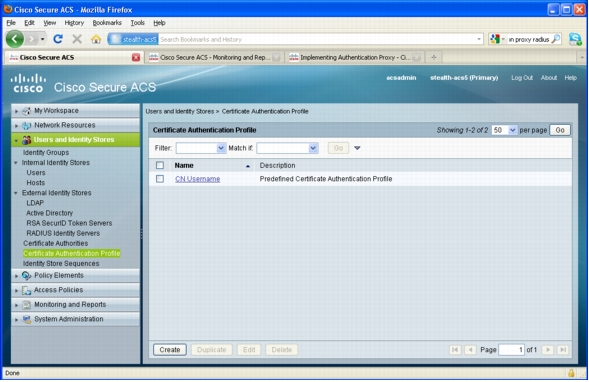This screenshot has height=382, width=589.
Task: Go to next page arrow icon
Action: 548,350
